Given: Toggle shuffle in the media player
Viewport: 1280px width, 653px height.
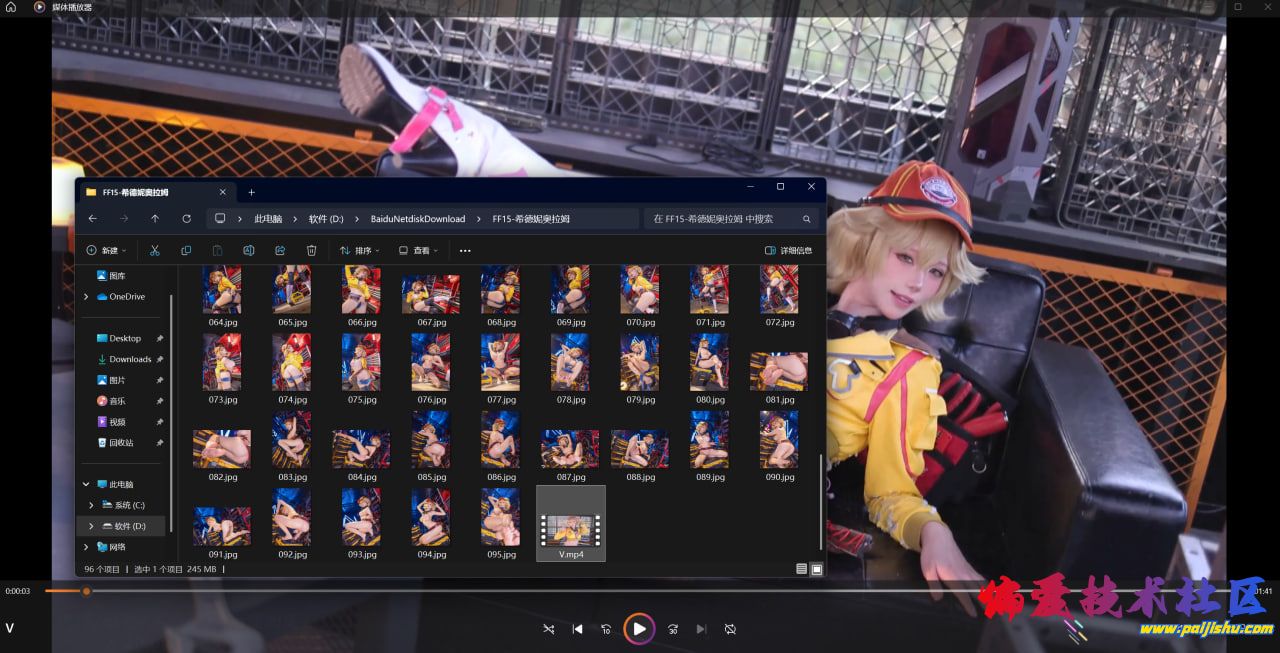Looking at the screenshot, I should (x=548, y=629).
